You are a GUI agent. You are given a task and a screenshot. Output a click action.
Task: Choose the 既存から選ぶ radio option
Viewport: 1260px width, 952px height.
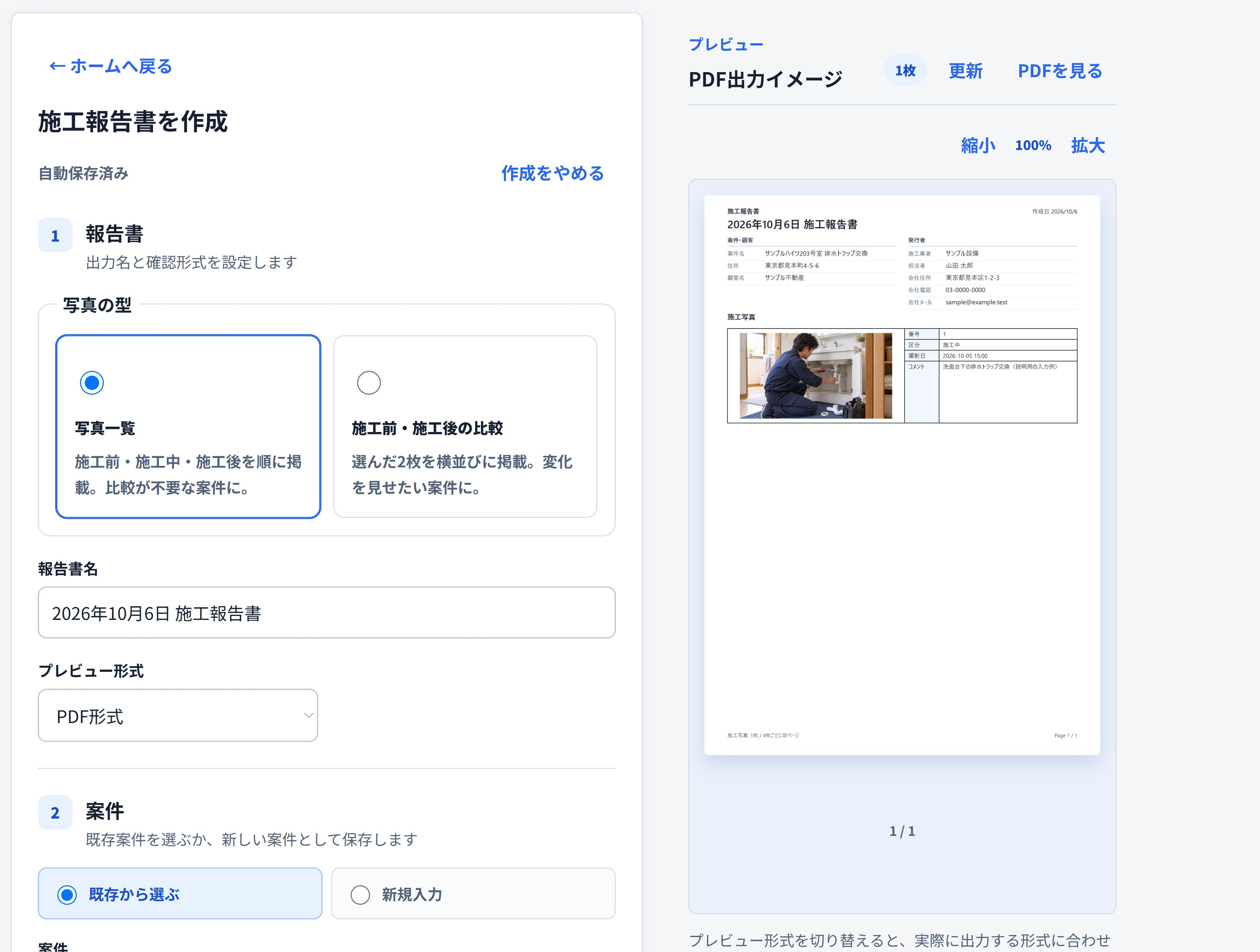pos(180,893)
